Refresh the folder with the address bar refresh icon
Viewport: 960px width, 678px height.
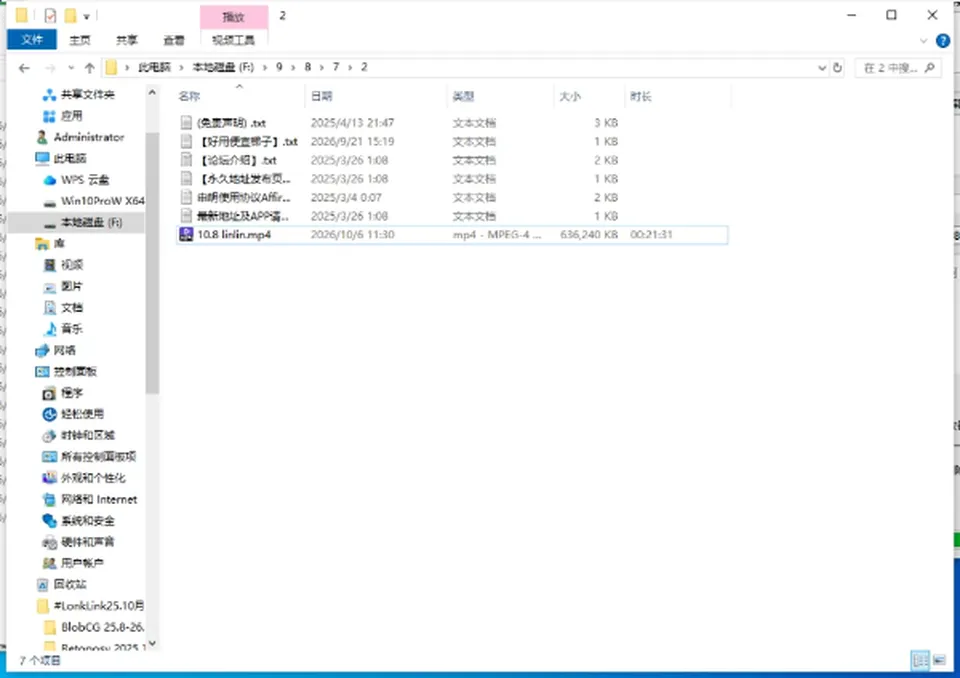[x=838, y=68]
